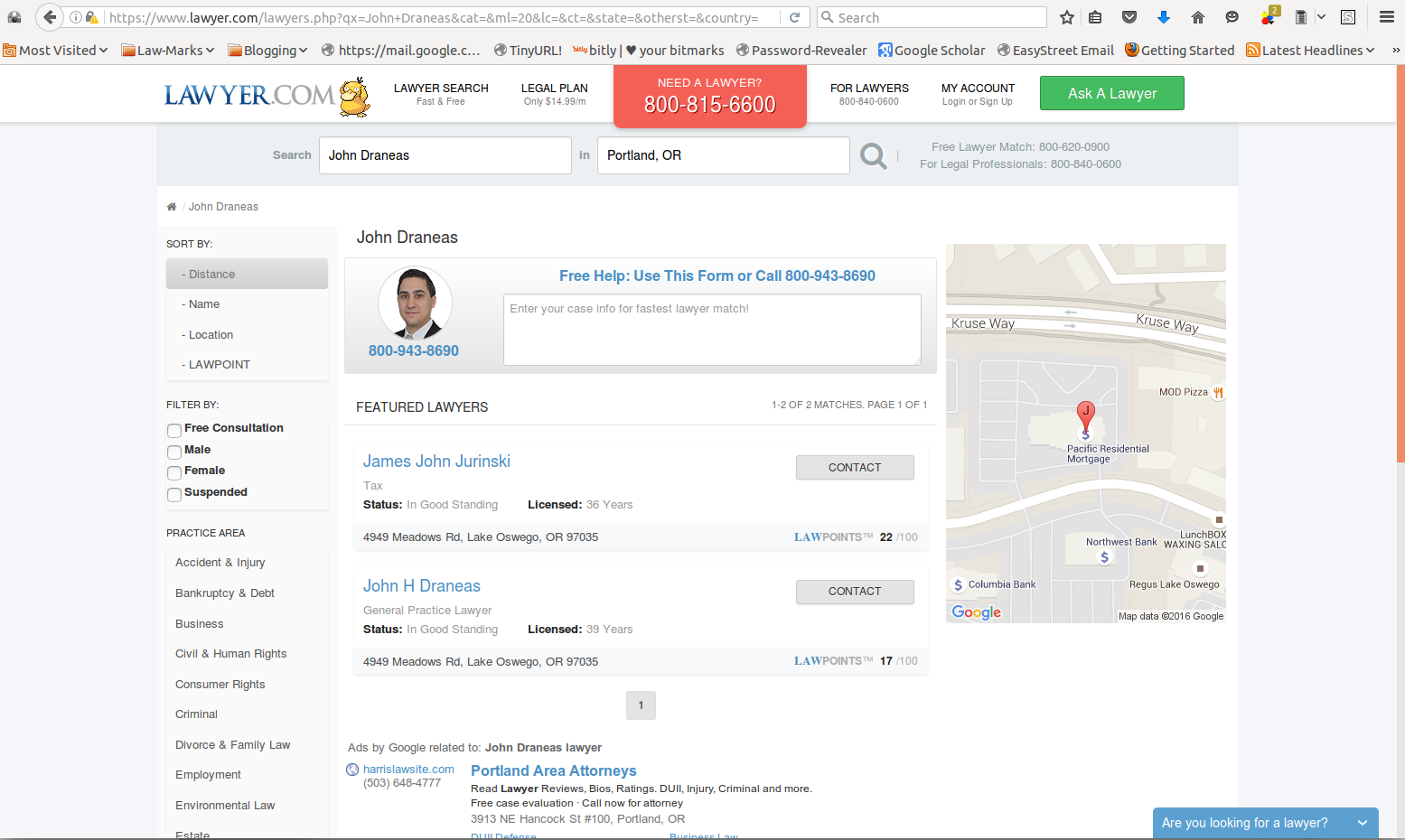The image size is (1405, 840).
Task: Click CONTACT for James John Jurinski
Action: [x=855, y=467]
